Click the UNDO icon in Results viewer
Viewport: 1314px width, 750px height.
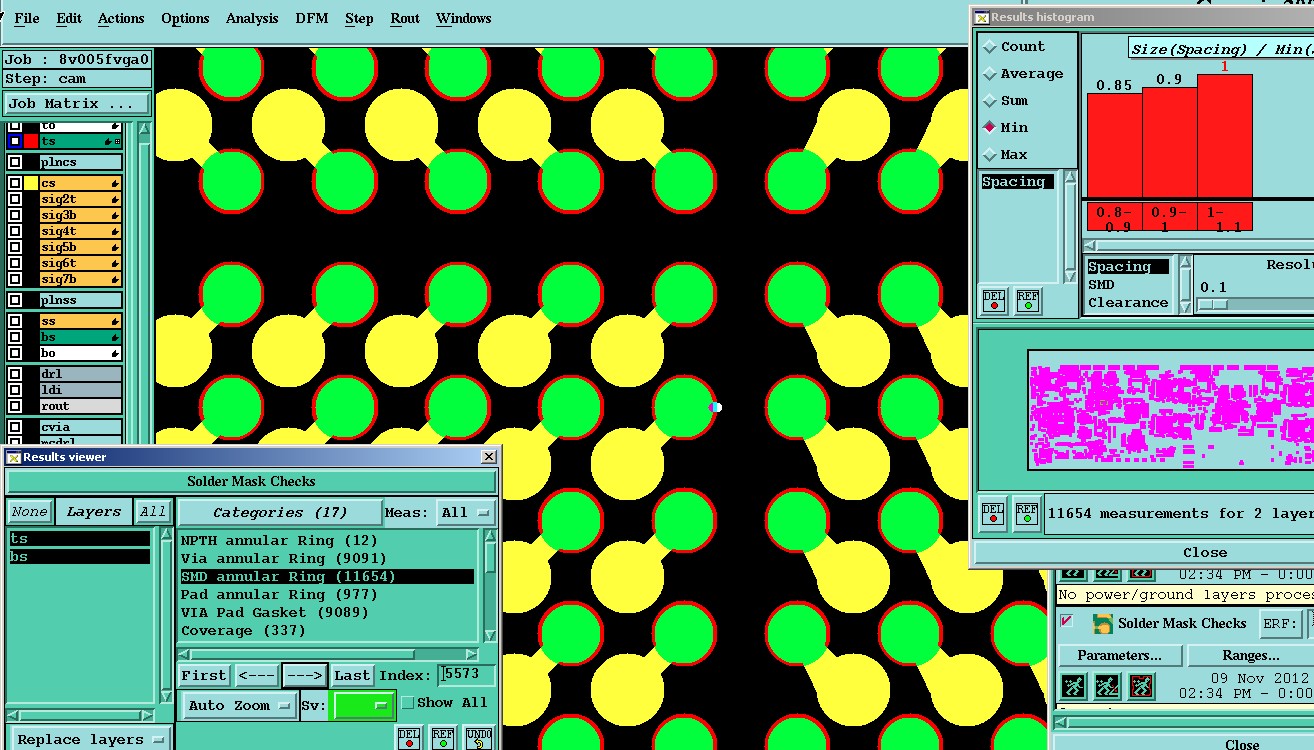(x=479, y=738)
